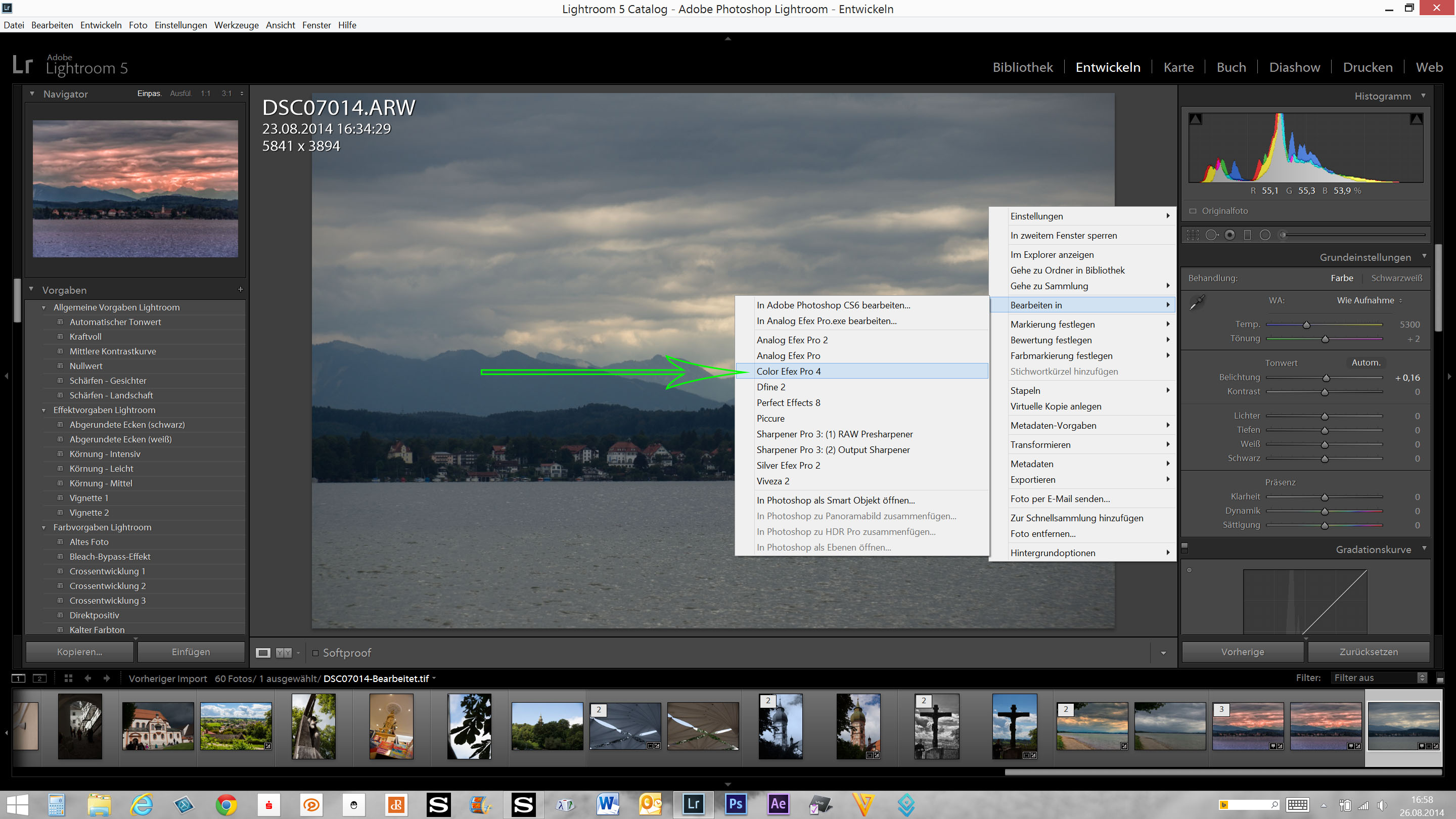The height and width of the screenshot is (819, 1456).
Task: Open File Explorer from the taskbar
Action: 100,804
